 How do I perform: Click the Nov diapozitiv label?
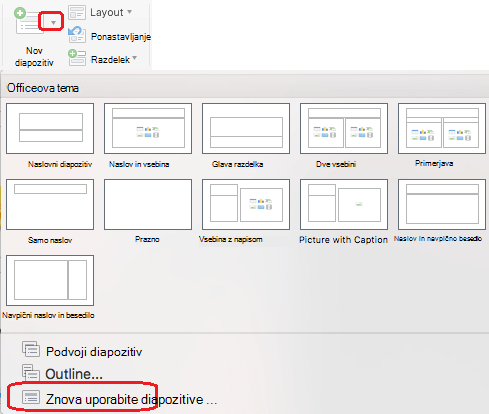pyautogui.click(x=34, y=57)
